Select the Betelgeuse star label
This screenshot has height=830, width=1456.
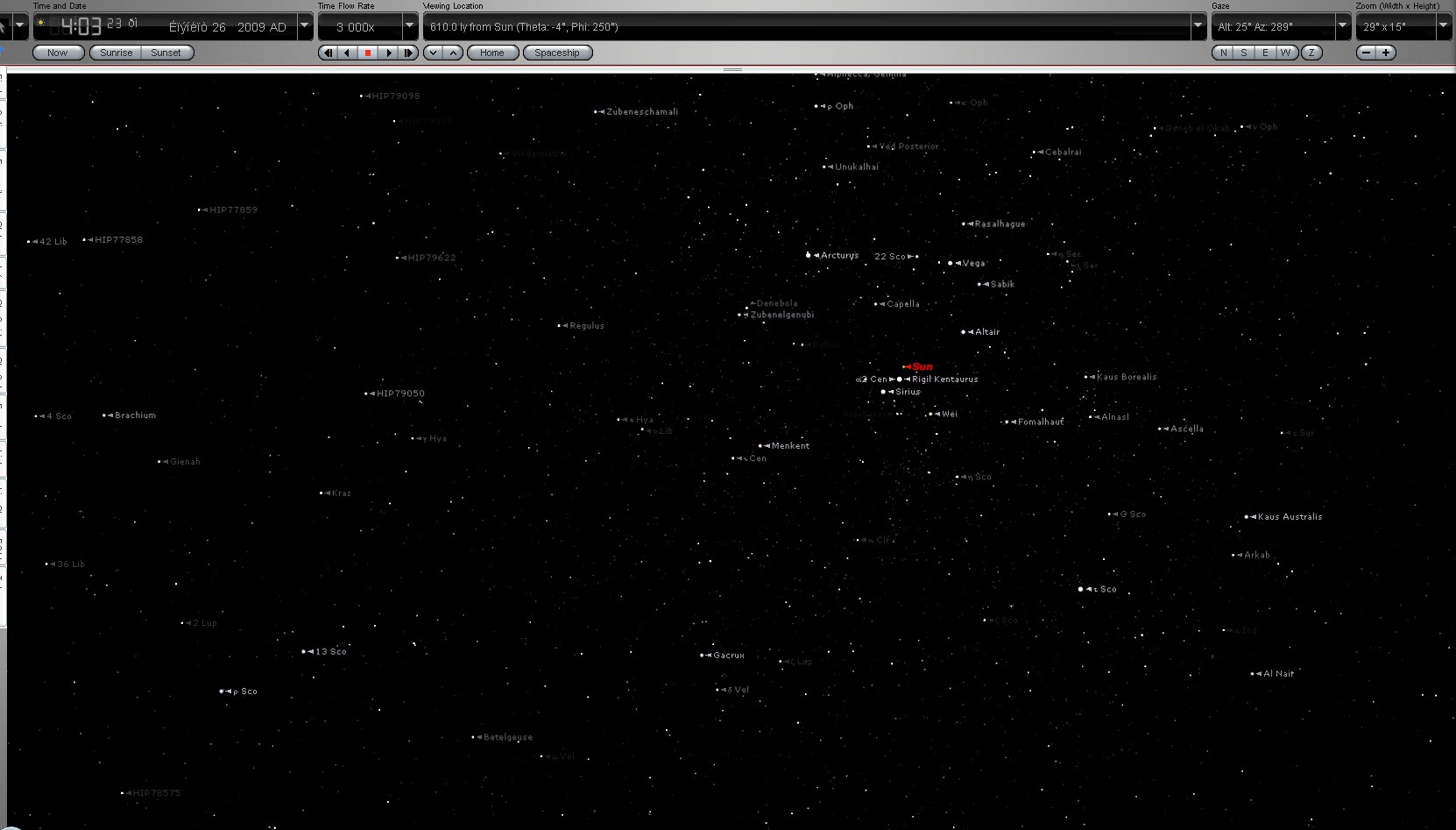tap(508, 737)
